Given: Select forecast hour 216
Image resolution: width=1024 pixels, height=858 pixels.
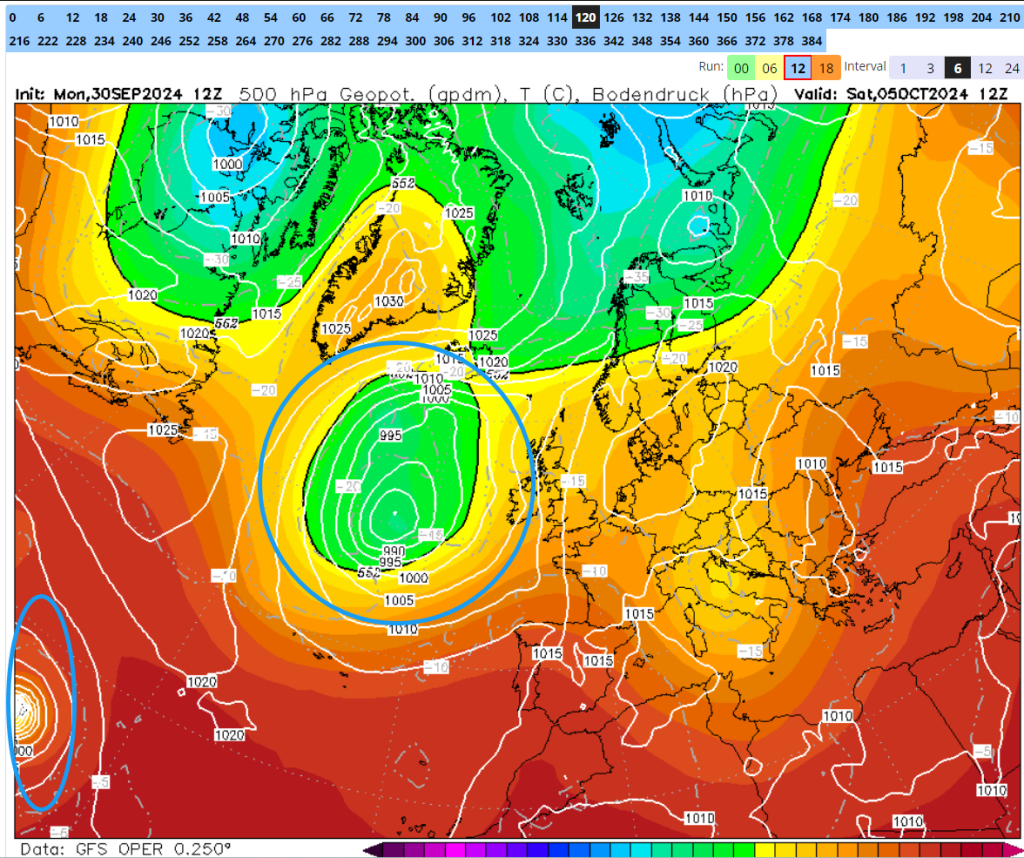Looking at the screenshot, I should (x=20, y=40).
